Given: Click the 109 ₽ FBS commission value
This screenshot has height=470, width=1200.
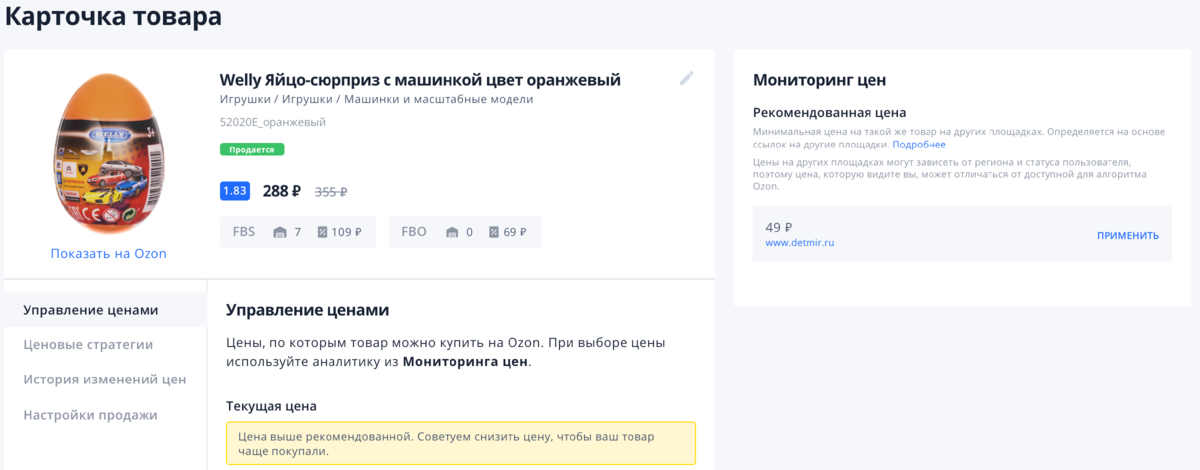Looking at the screenshot, I should click(346, 232).
